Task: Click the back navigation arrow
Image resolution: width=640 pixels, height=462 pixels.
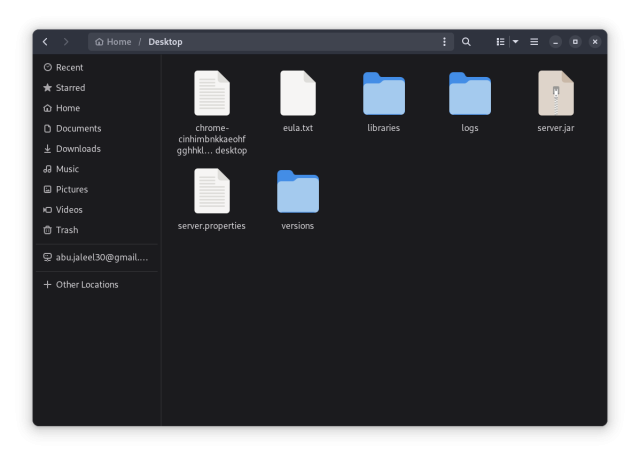Action: tap(45, 42)
